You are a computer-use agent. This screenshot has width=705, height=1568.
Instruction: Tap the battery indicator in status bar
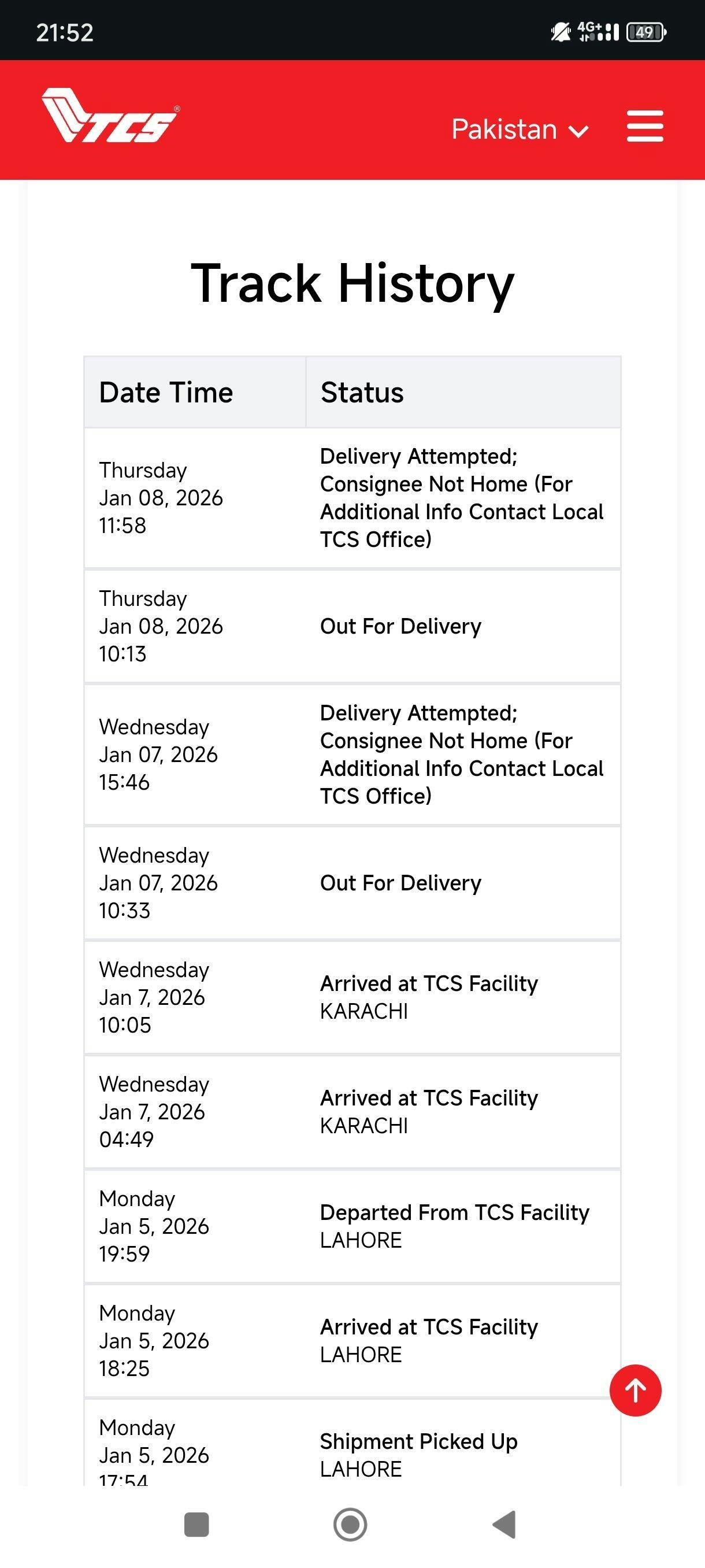coord(647,32)
